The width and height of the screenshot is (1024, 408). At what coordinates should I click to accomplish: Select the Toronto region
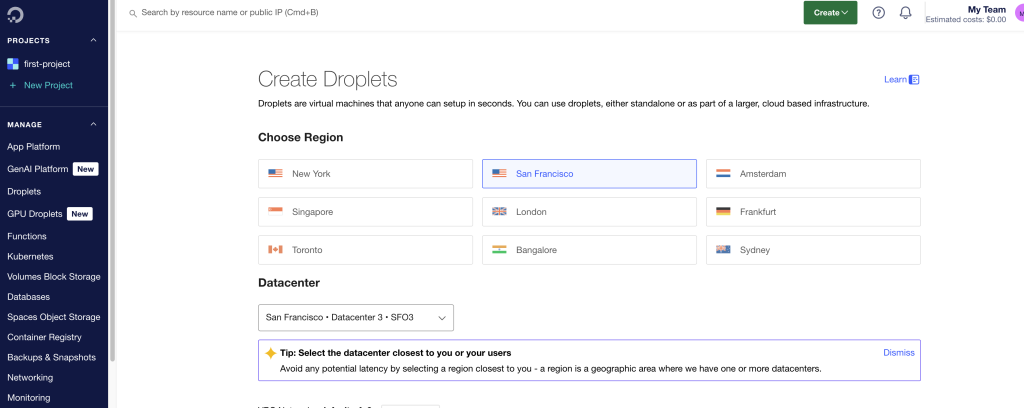365,250
